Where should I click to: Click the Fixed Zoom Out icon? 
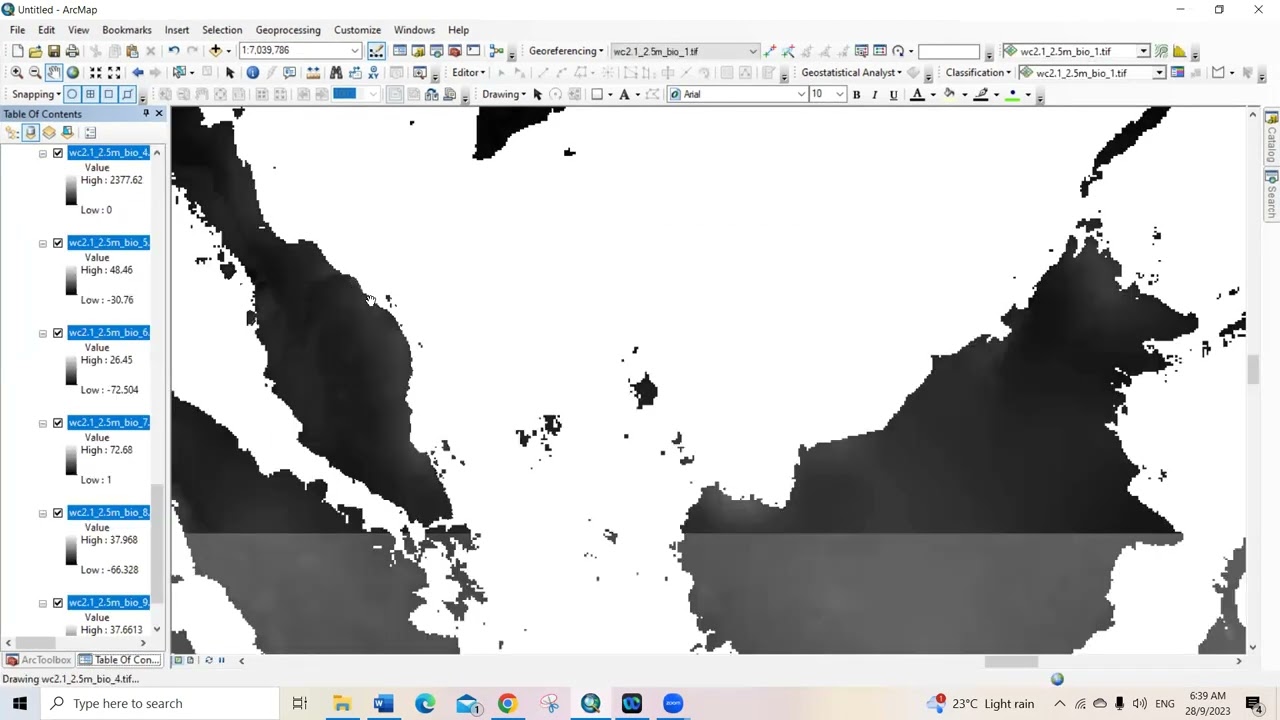point(114,73)
